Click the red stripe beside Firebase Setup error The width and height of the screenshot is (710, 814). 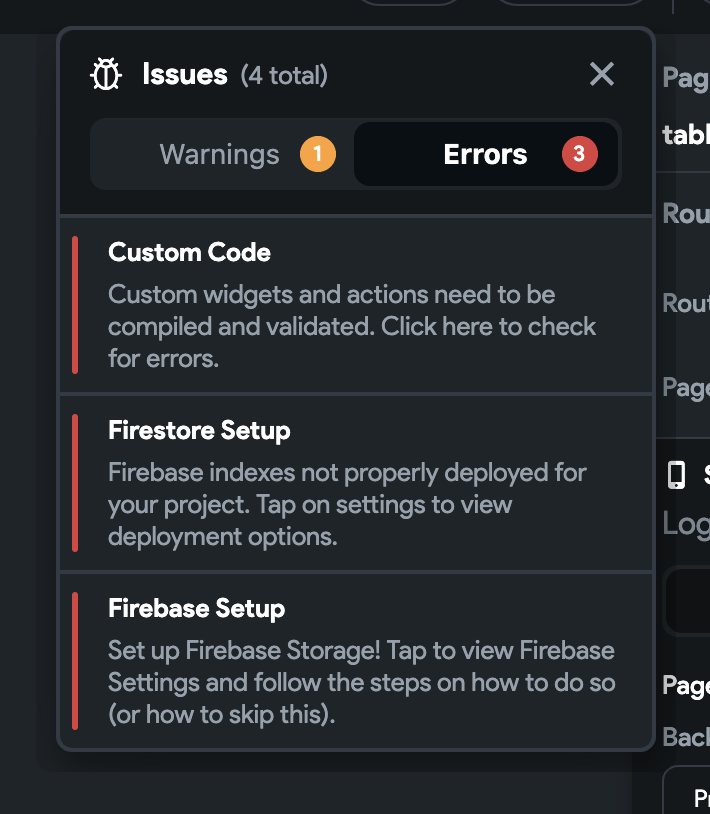click(78, 659)
